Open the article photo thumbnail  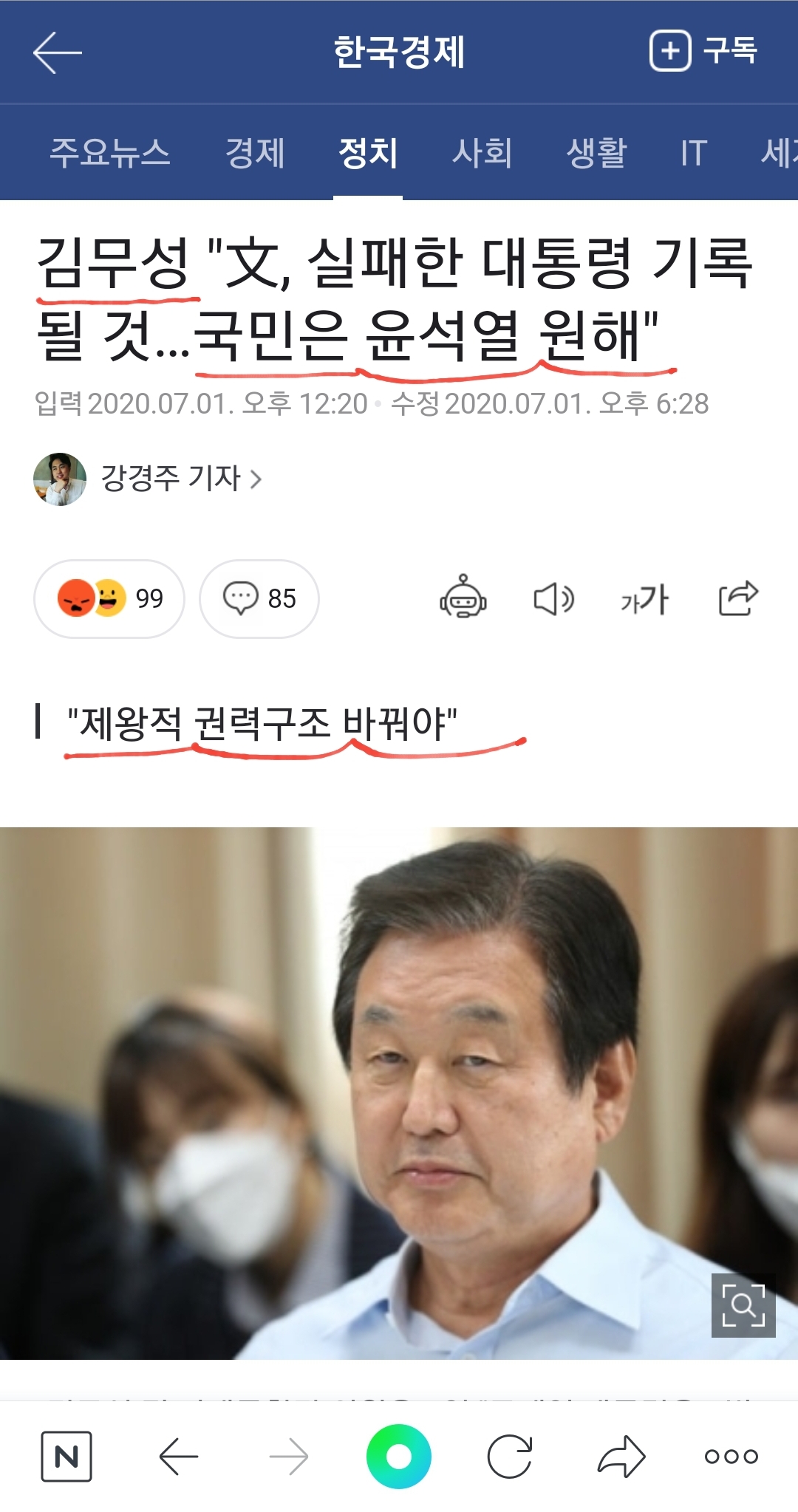pyautogui.click(x=399, y=1093)
